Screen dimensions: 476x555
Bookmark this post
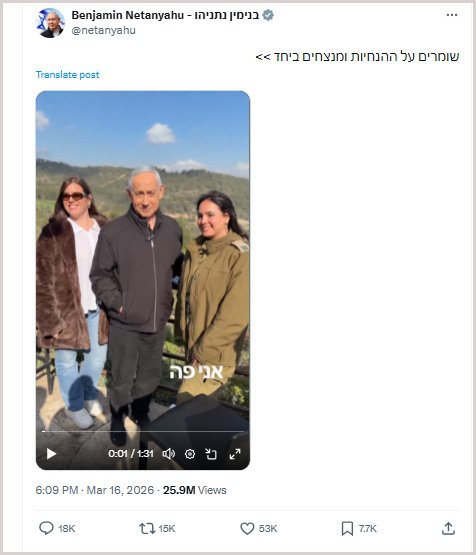[x=347, y=528]
